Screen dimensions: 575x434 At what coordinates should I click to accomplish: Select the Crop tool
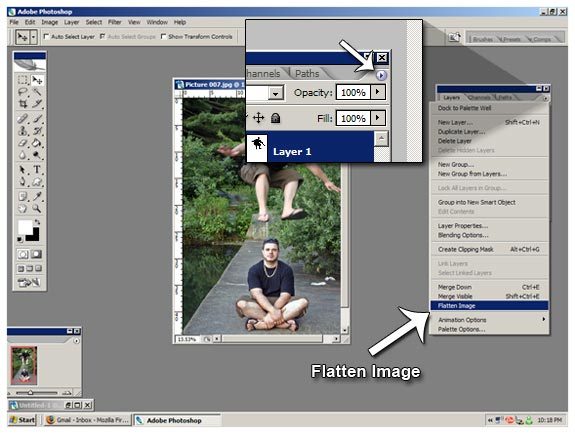(x=23, y=104)
